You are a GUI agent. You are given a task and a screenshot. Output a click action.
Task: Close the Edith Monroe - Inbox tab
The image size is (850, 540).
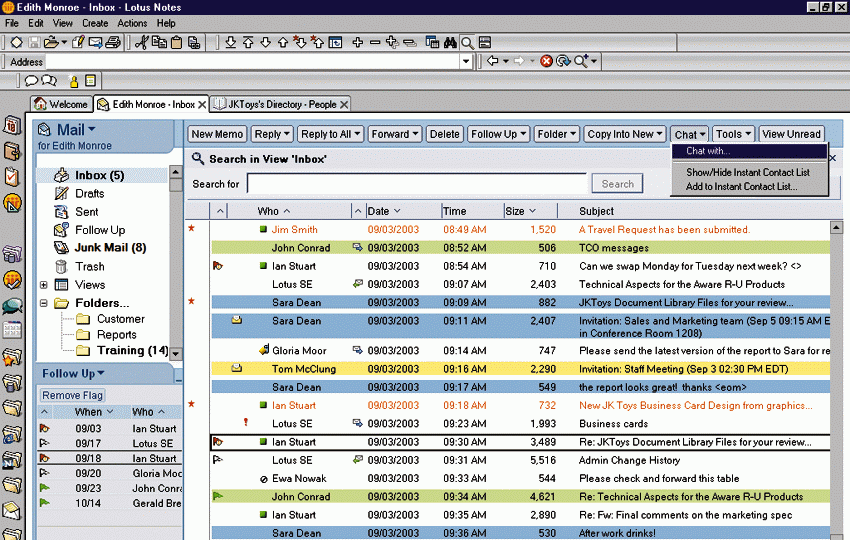pos(202,105)
